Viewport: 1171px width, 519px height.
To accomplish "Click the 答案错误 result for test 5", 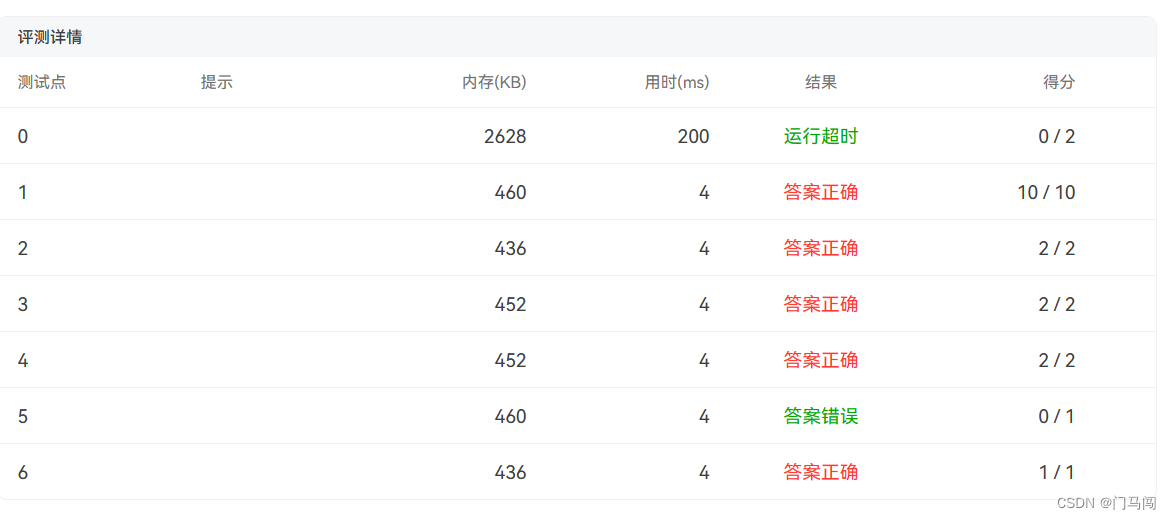I will click(x=821, y=416).
